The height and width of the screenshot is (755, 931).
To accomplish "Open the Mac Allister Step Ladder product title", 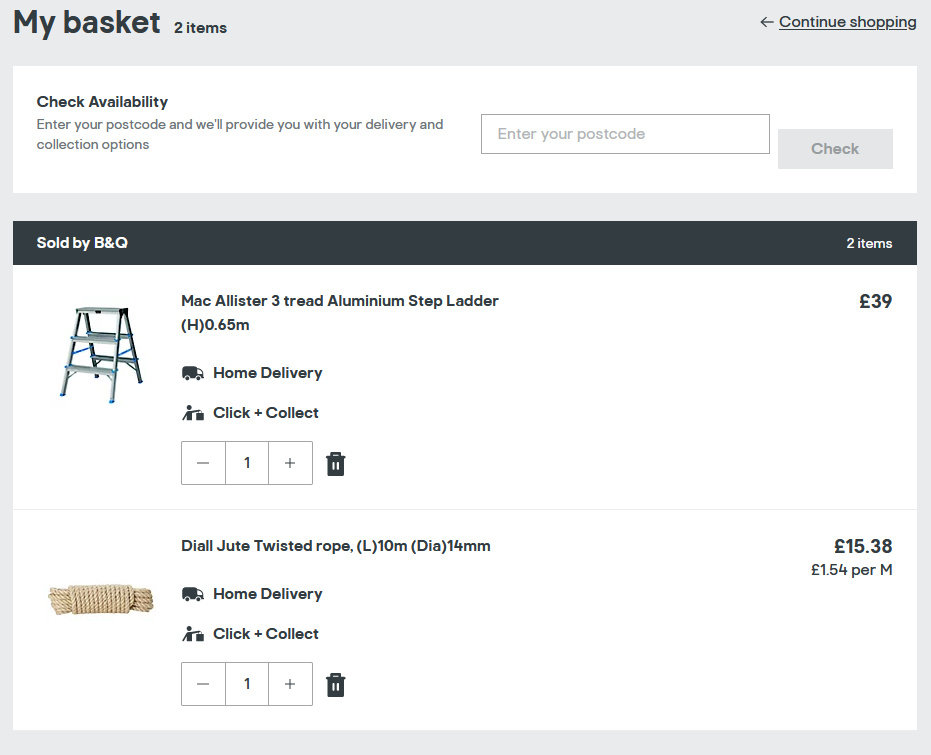I will [340, 313].
